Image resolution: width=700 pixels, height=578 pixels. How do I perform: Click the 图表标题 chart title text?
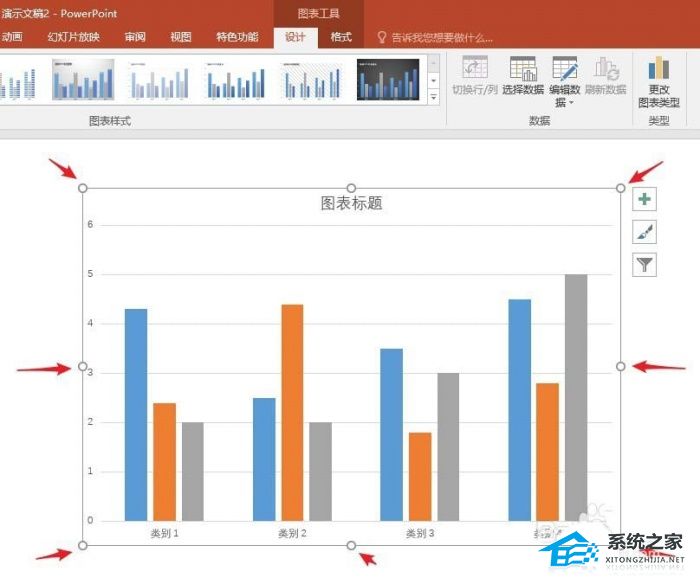point(351,203)
